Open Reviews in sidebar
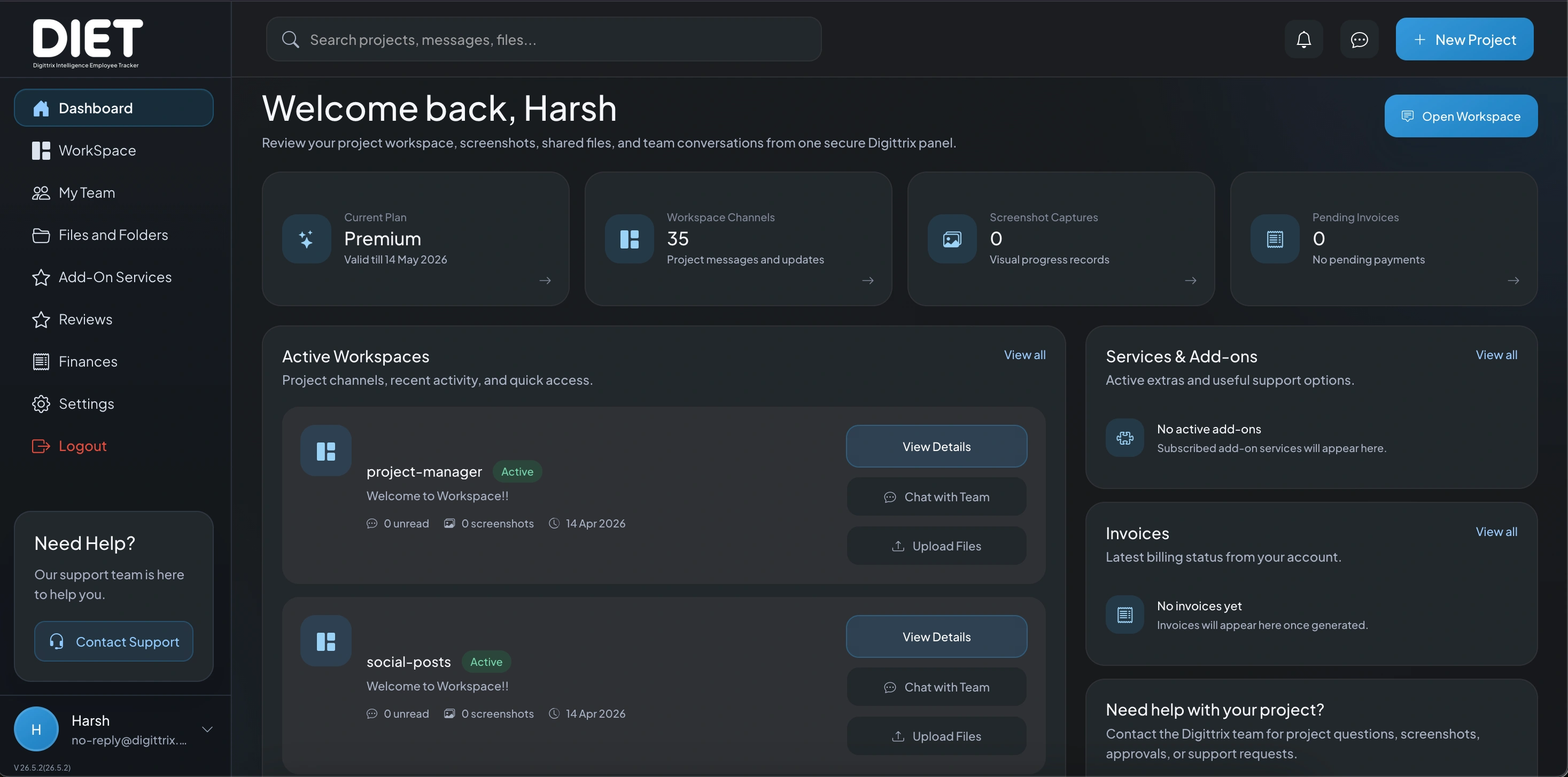Screen dimensions: 1568x777 [x=114, y=320]
